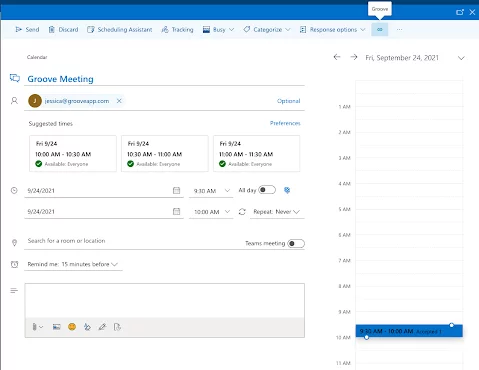Click the description lines icon
This screenshot has width=479, height=370.
(14, 291)
